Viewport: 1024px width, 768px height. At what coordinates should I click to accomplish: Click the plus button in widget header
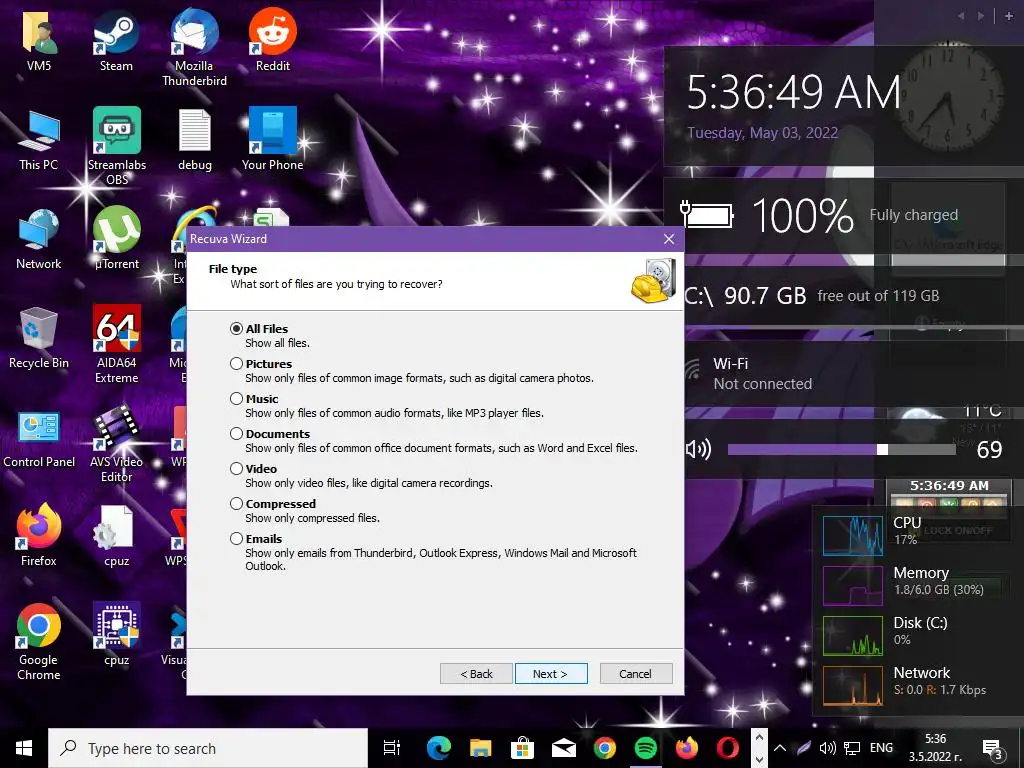pyautogui.click(x=1009, y=16)
